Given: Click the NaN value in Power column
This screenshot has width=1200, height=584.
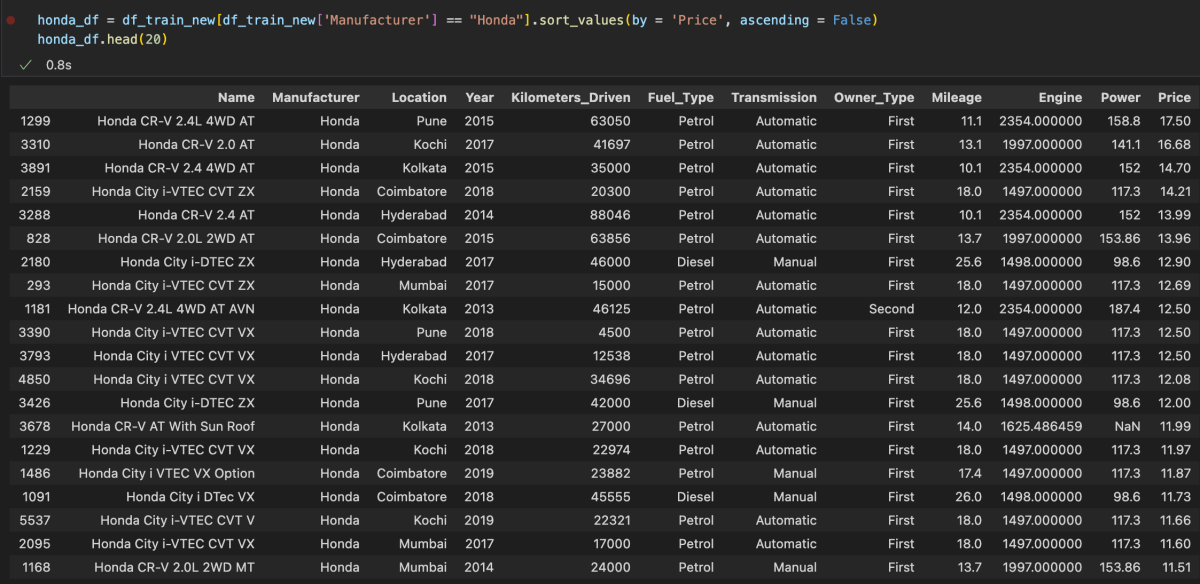Looking at the screenshot, I should (1127, 426).
